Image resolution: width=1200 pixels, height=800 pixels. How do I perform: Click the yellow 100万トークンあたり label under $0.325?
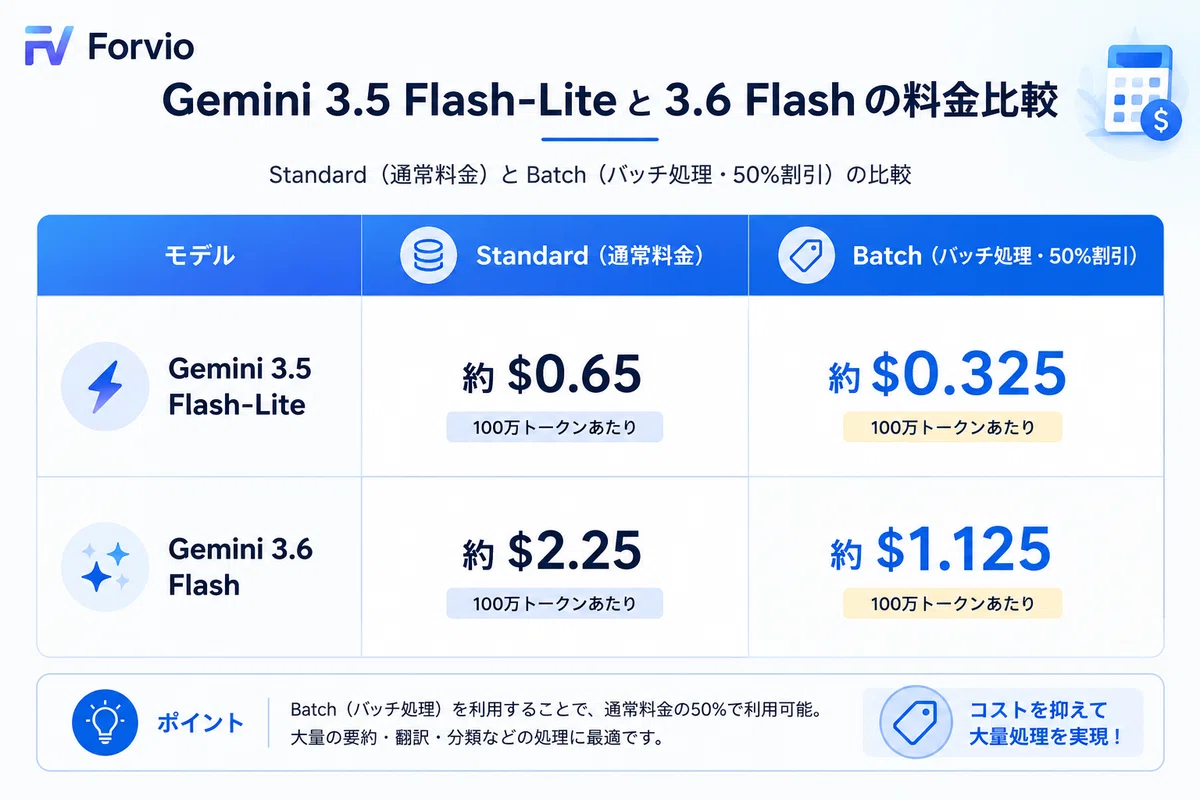953,428
